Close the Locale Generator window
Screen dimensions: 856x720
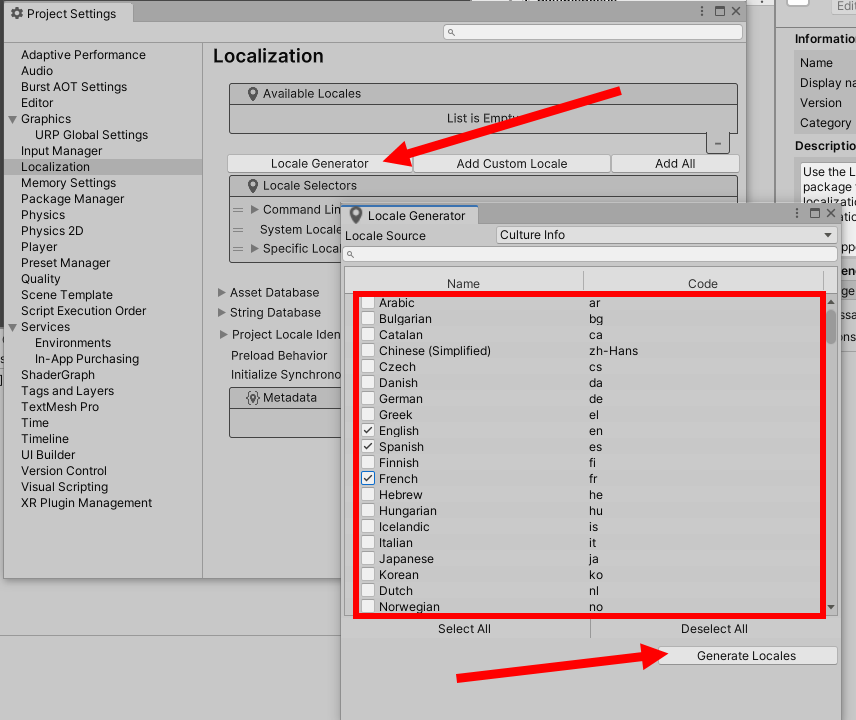(831, 213)
